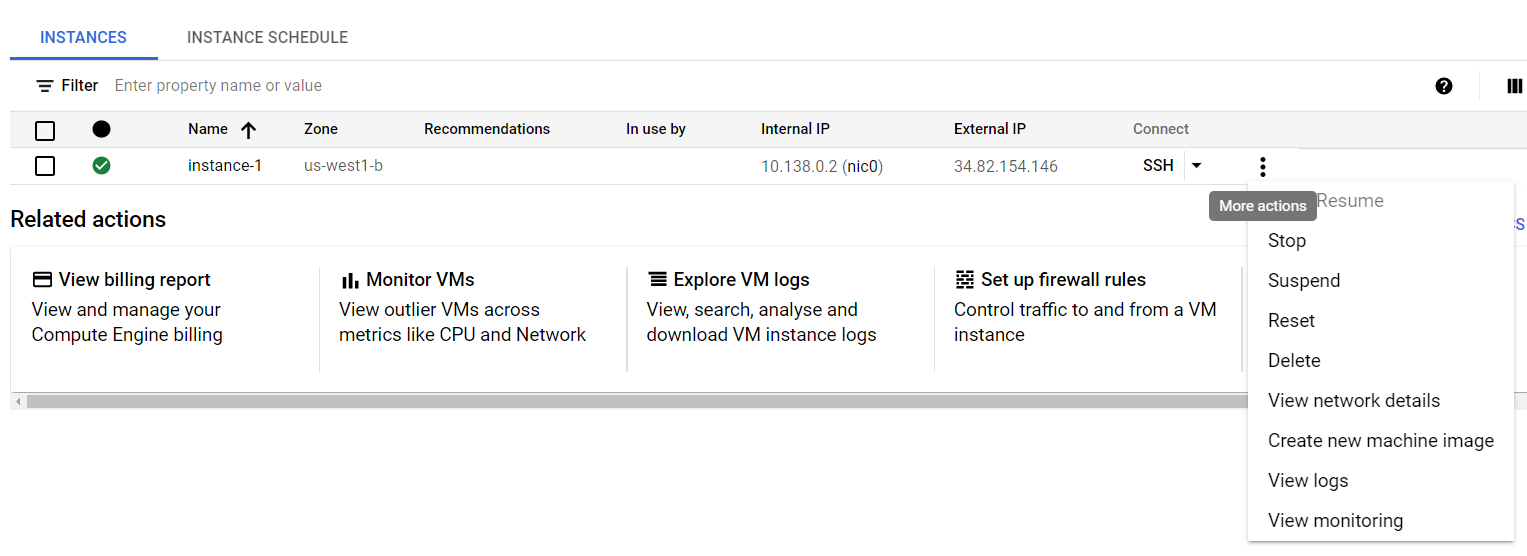1527x556 pixels.
Task: Switch to the INSTANCE SCHEDULE tab
Action: click(267, 38)
